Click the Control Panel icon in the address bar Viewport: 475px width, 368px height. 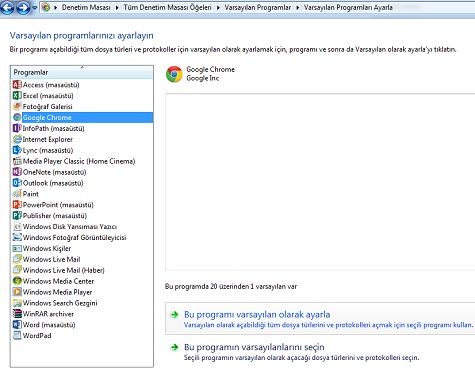point(46,7)
